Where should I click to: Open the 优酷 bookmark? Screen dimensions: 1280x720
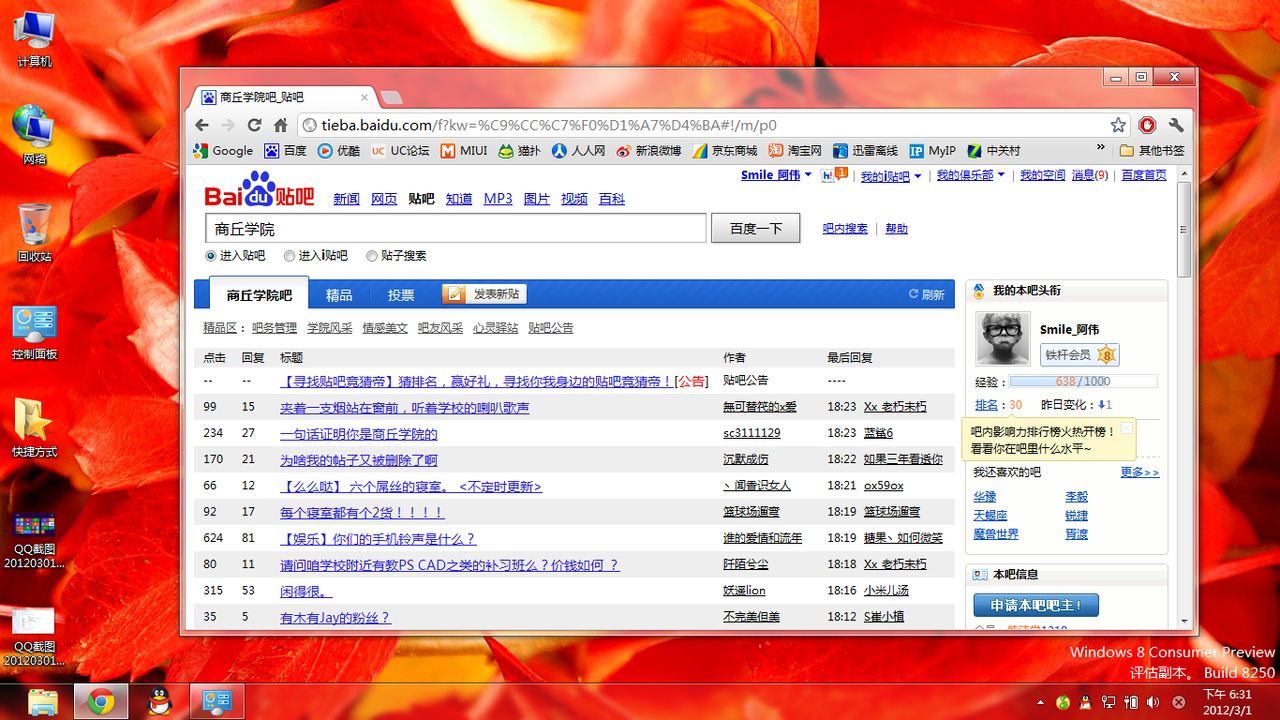pos(339,151)
